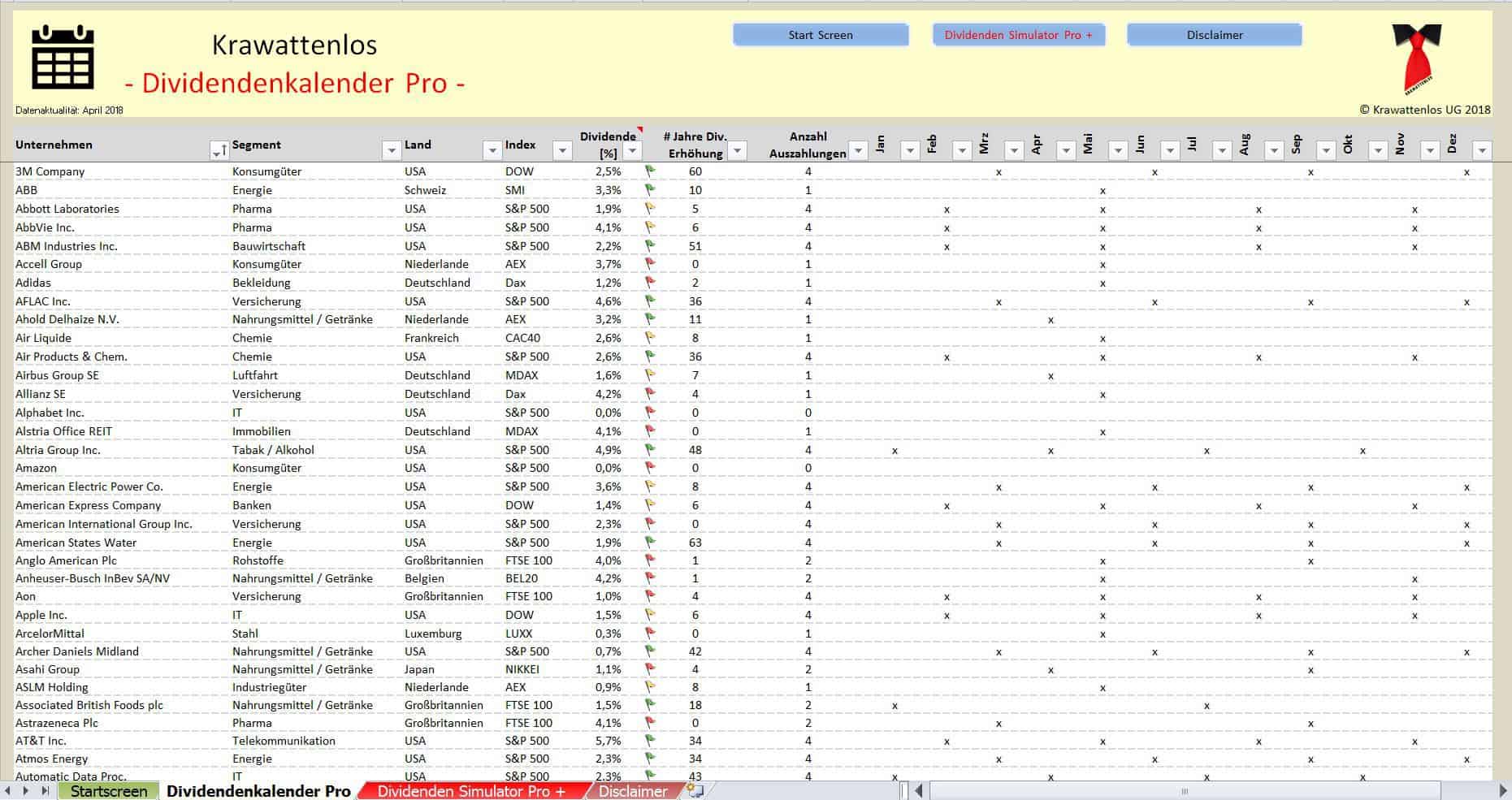Click the calendar icon in the header
Screen dimensions: 1512x800
[x=63, y=58]
